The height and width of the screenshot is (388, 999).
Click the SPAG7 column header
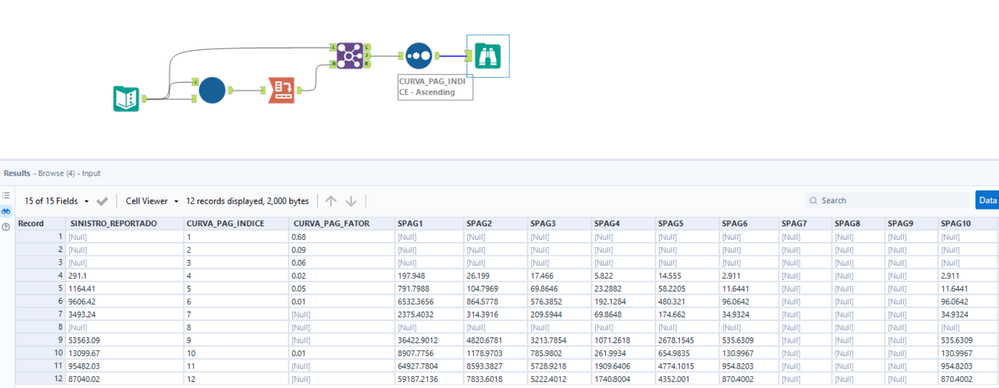(x=806, y=224)
